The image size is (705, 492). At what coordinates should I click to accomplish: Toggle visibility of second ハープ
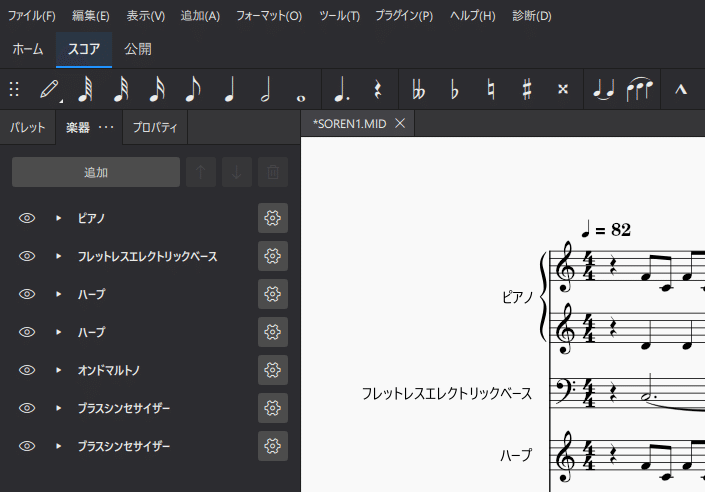(27, 332)
